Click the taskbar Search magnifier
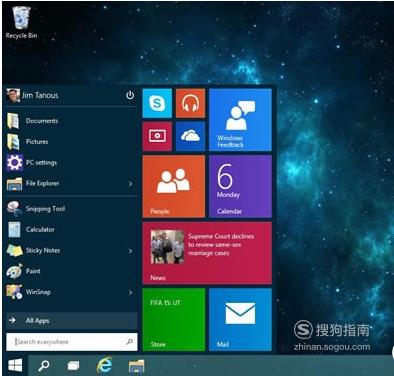This screenshot has height=376, width=394. pos(44,366)
